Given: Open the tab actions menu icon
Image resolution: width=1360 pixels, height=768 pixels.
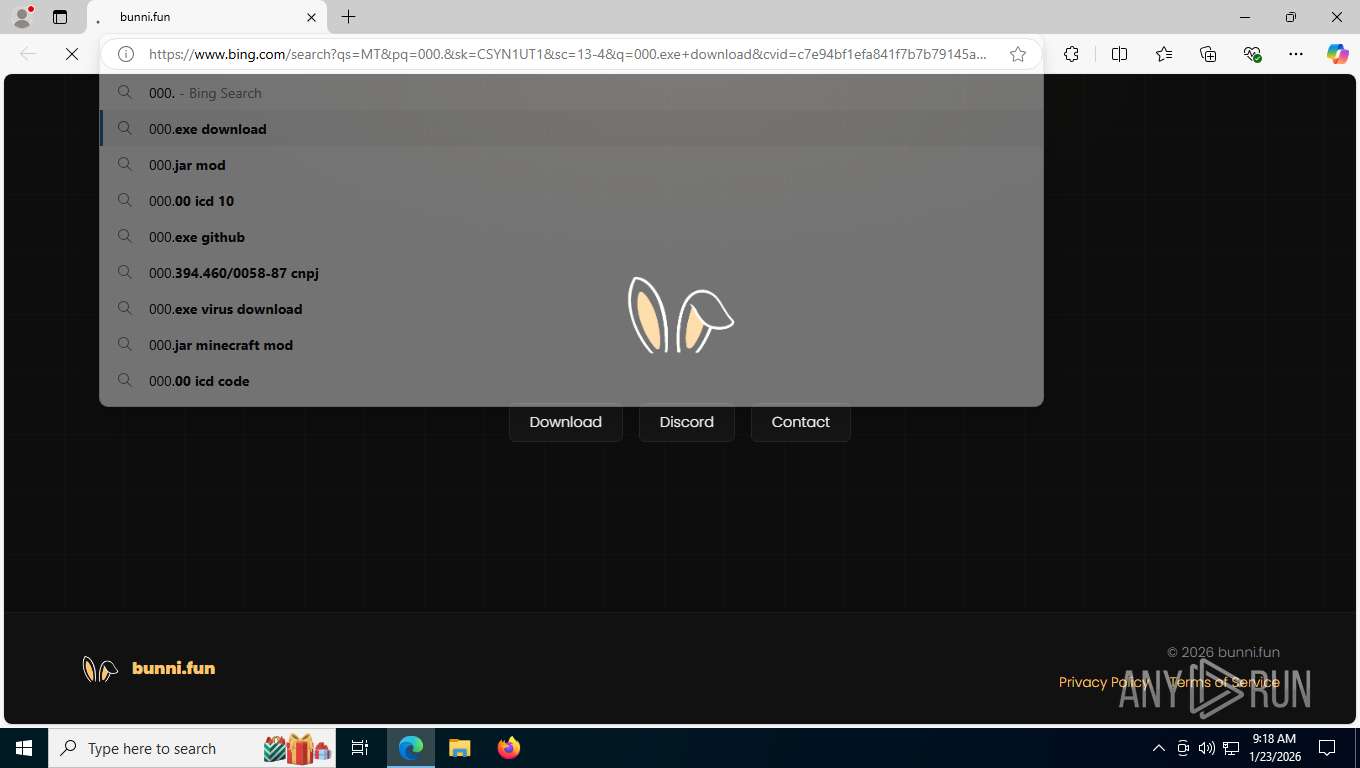Looking at the screenshot, I should (60, 17).
